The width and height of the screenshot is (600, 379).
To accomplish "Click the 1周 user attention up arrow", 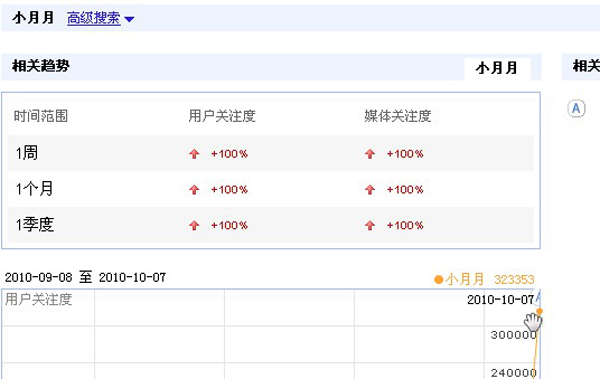I will tap(194, 154).
